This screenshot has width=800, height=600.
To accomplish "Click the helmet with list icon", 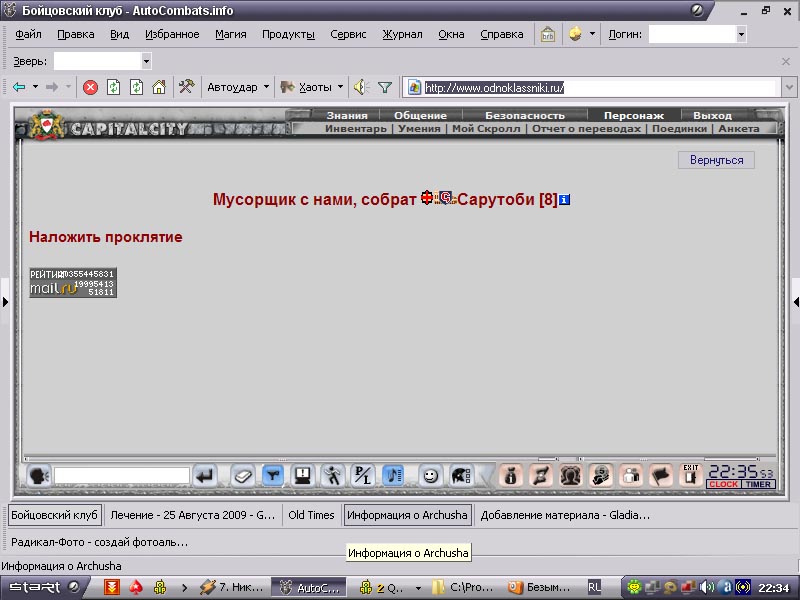I will 461,477.
